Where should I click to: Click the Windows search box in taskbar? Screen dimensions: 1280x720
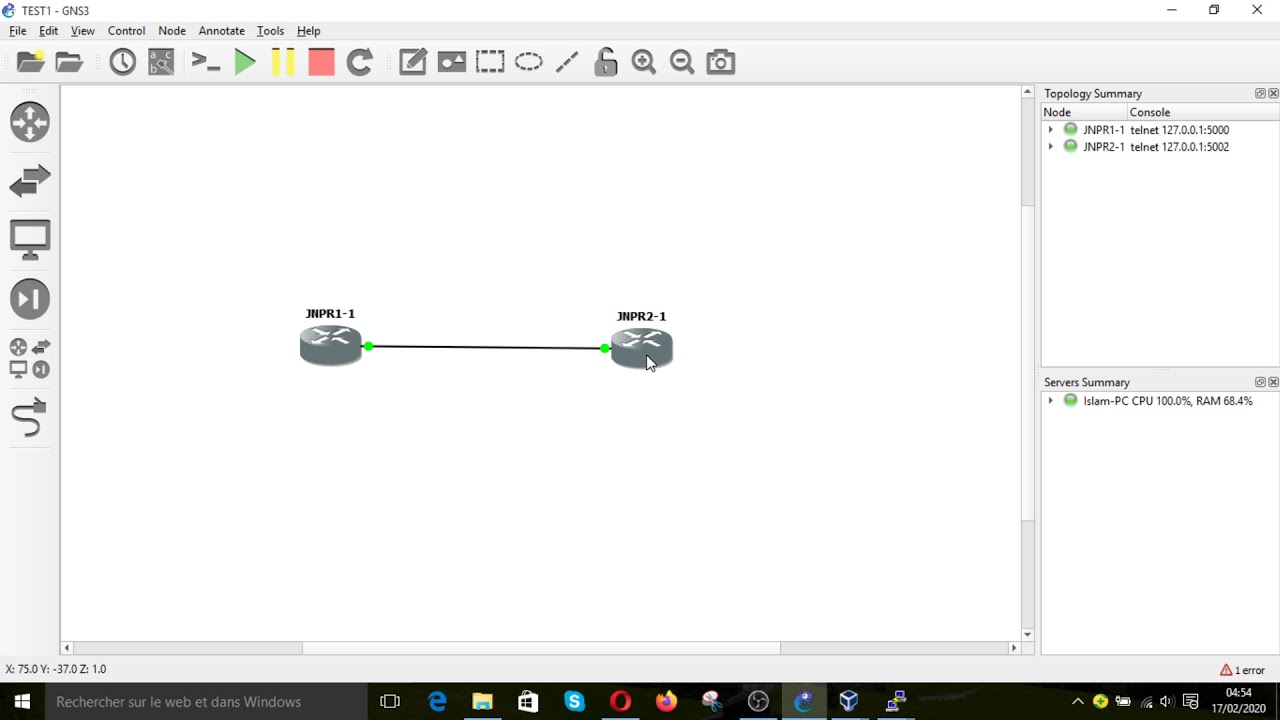click(205, 702)
